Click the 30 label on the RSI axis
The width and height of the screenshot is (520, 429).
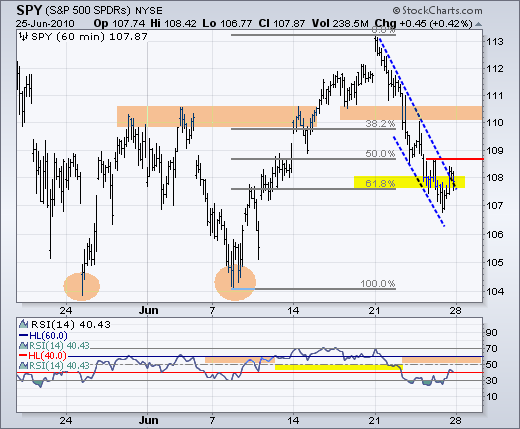click(491, 381)
